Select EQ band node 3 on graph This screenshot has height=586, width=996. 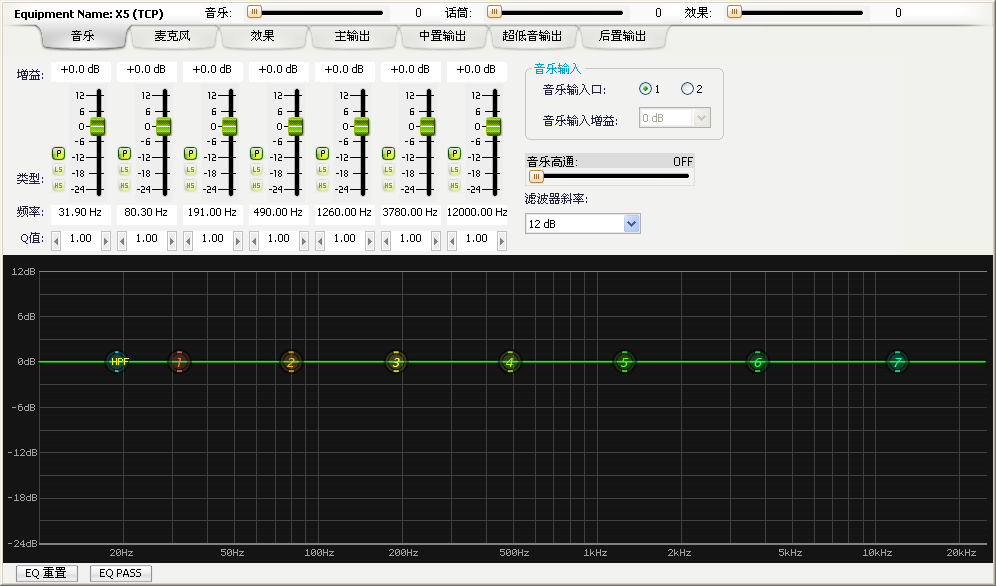(x=396, y=362)
